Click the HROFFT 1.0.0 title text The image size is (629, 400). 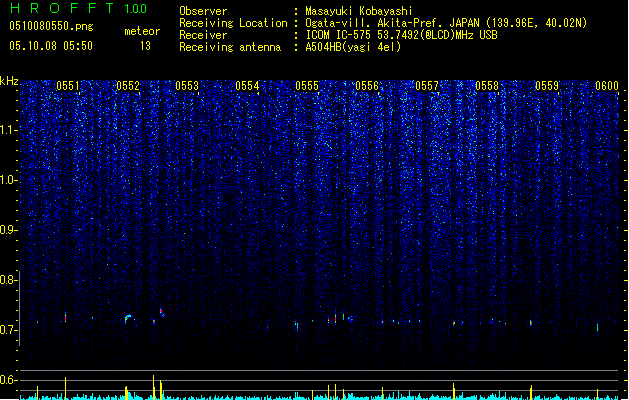78,8
